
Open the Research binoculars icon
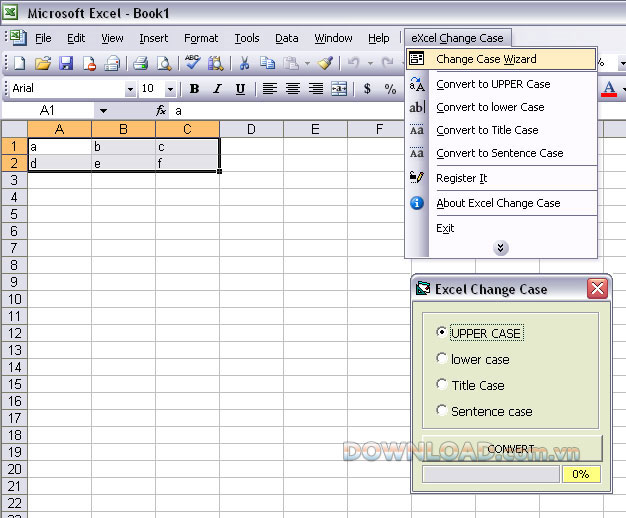pos(216,63)
